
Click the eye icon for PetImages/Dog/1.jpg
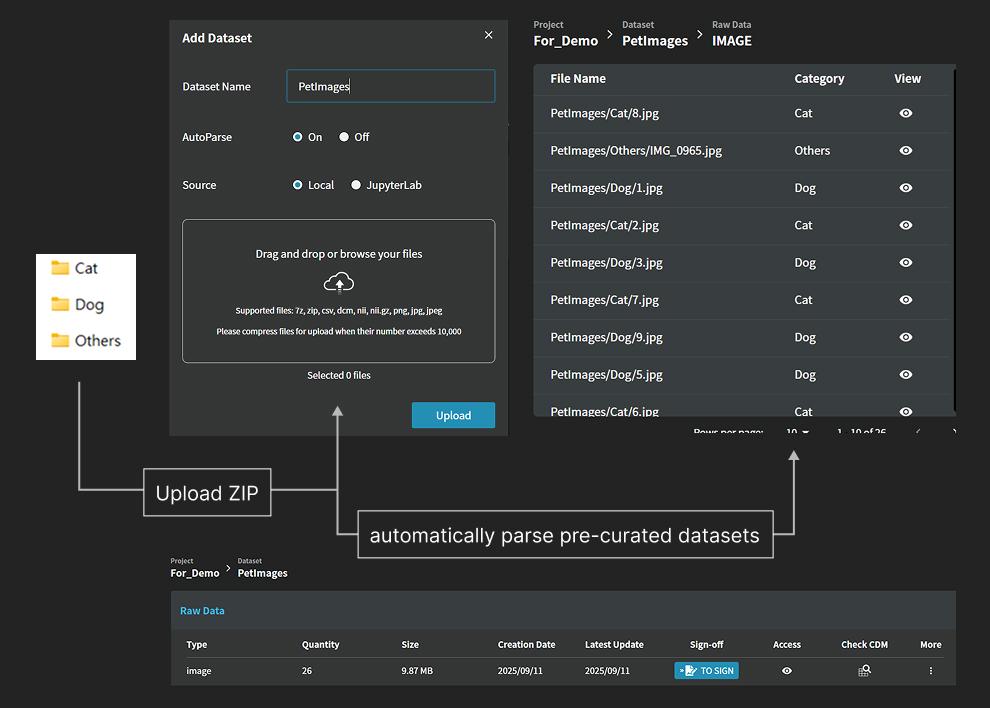(x=905, y=188)
